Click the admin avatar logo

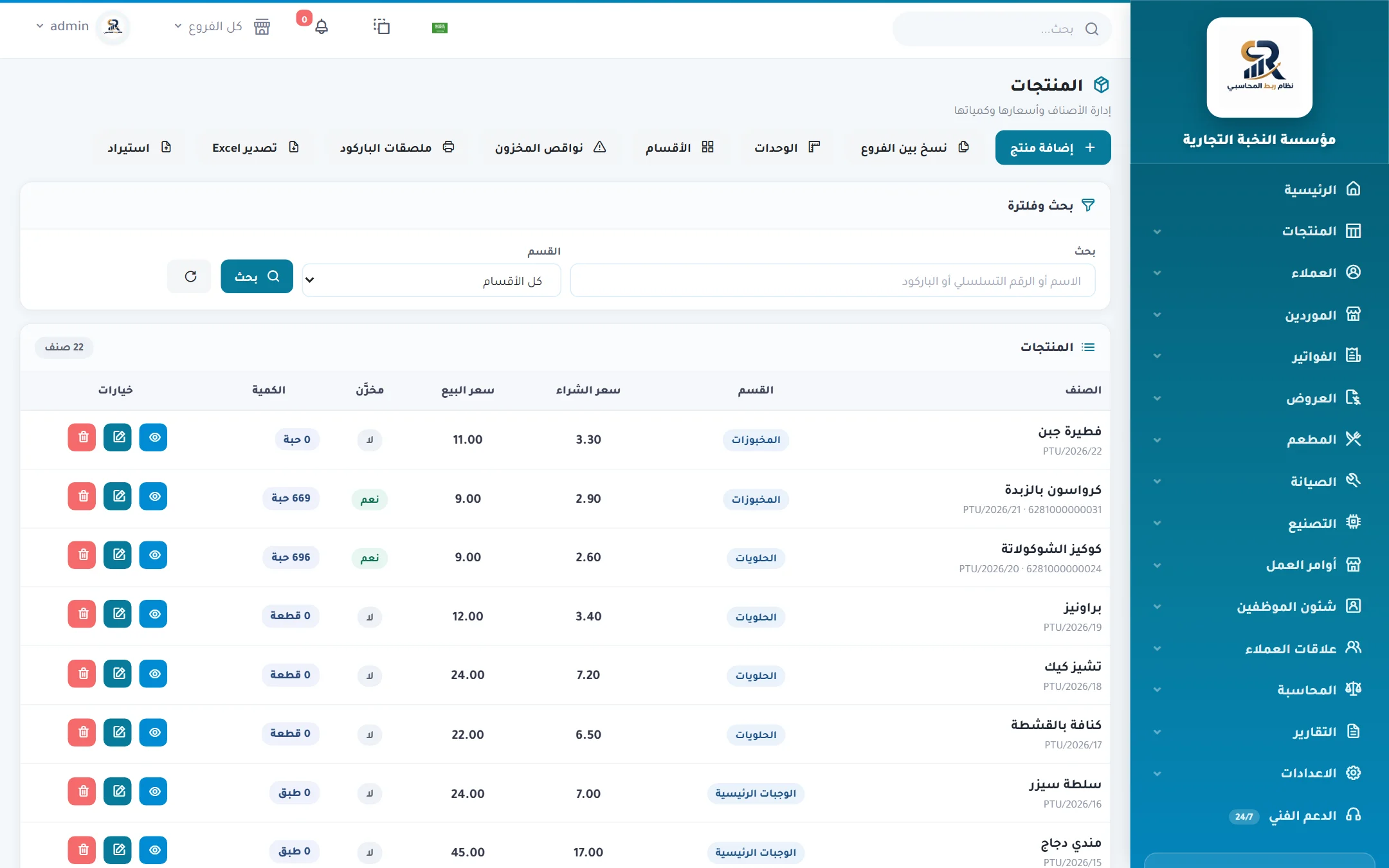click(113, 27)
